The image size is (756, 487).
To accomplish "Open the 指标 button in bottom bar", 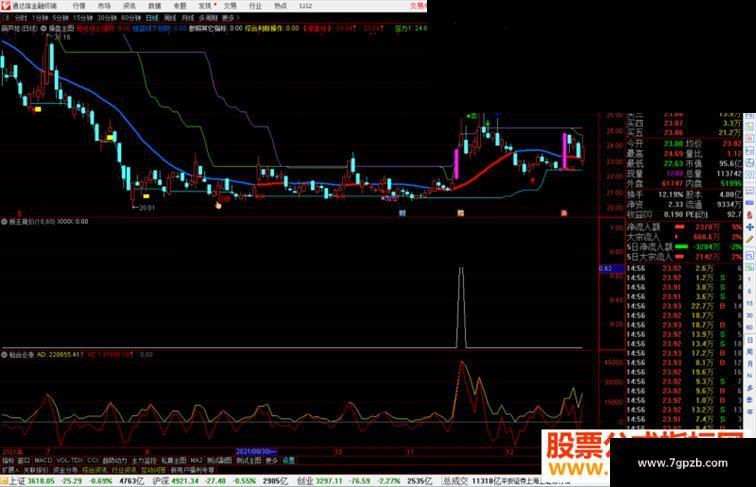I will (8, 460).
